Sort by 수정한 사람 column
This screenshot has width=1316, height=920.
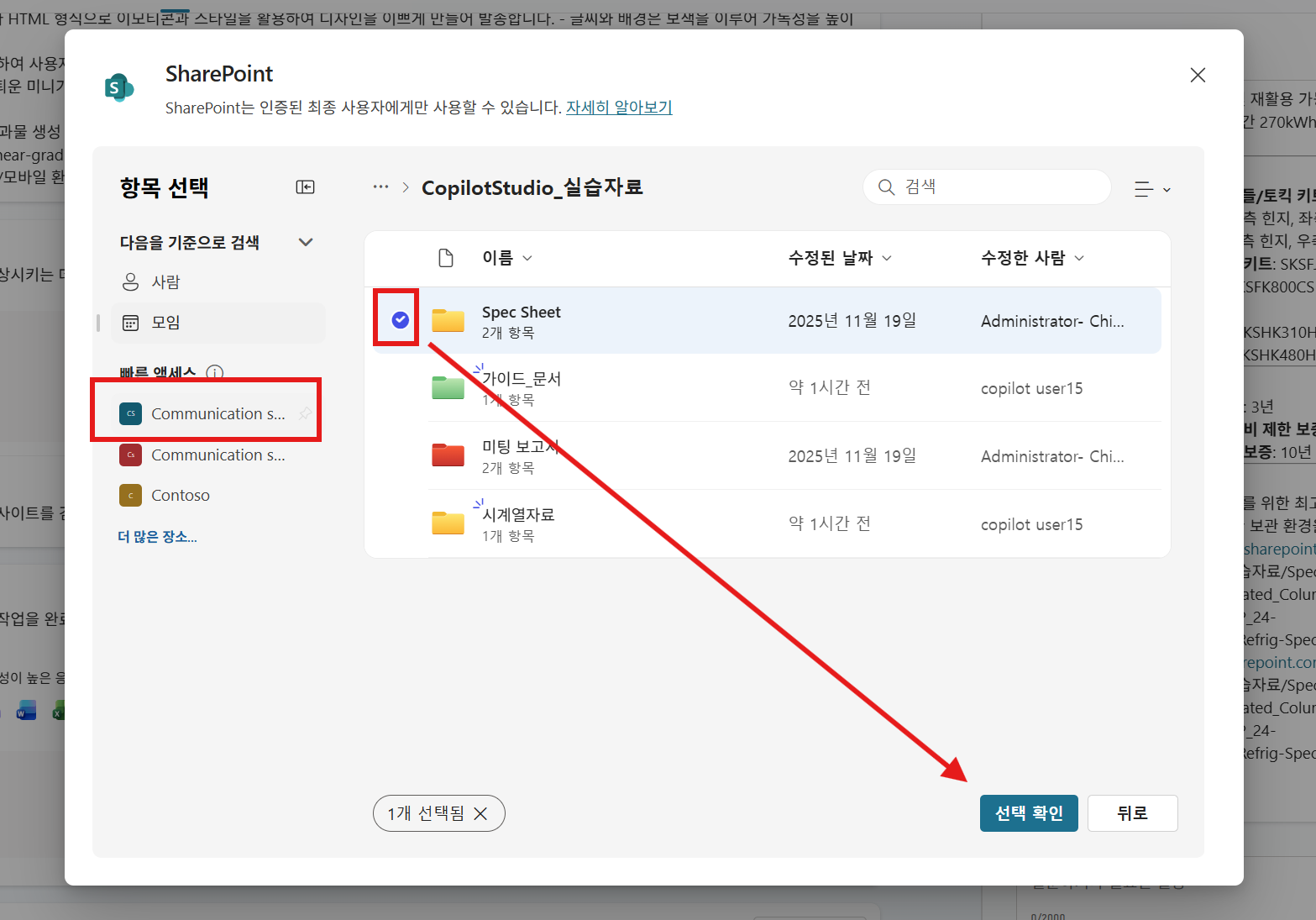point(1033,258)
